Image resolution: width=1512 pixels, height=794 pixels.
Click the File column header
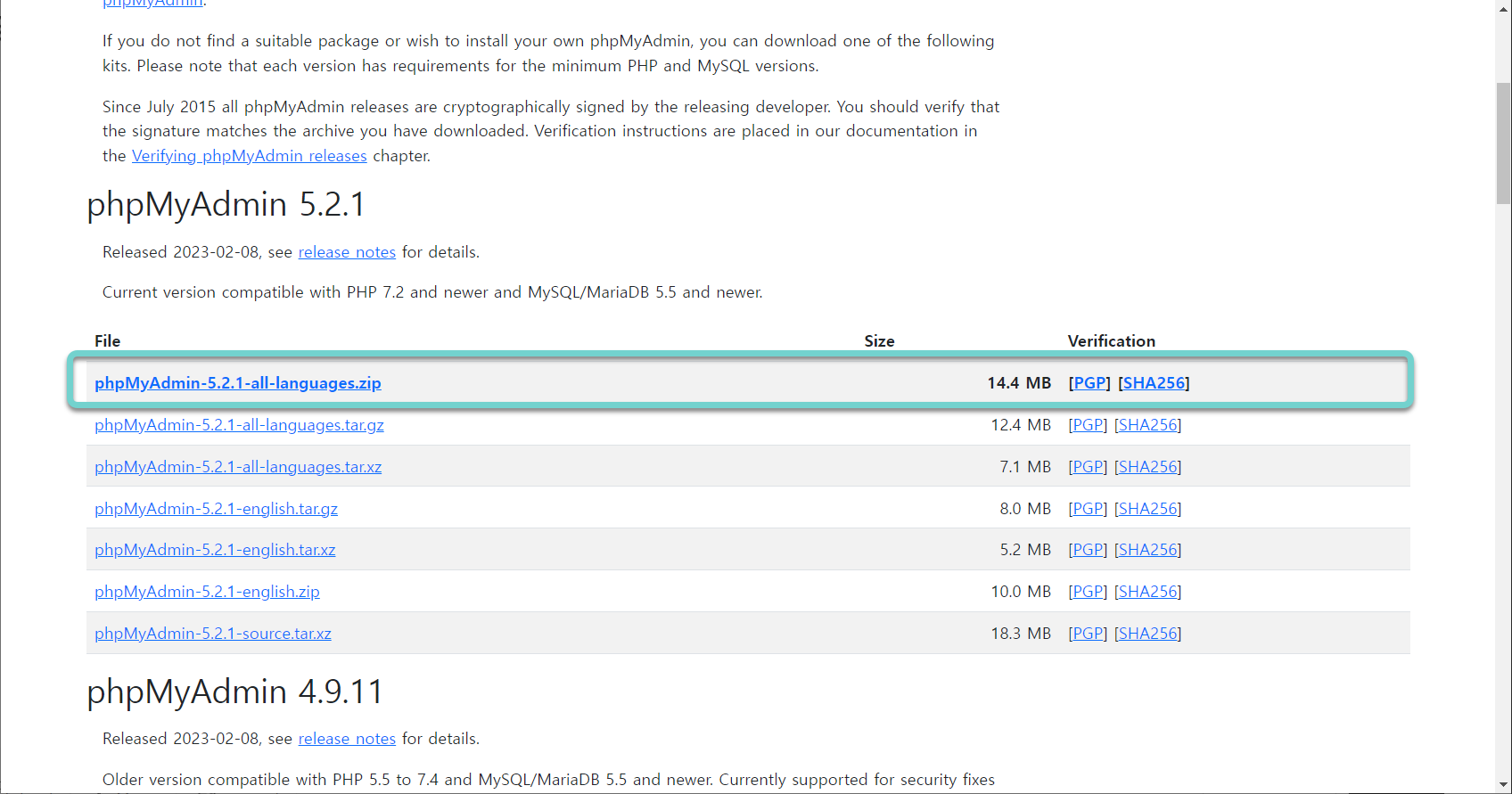coord(107,341)
